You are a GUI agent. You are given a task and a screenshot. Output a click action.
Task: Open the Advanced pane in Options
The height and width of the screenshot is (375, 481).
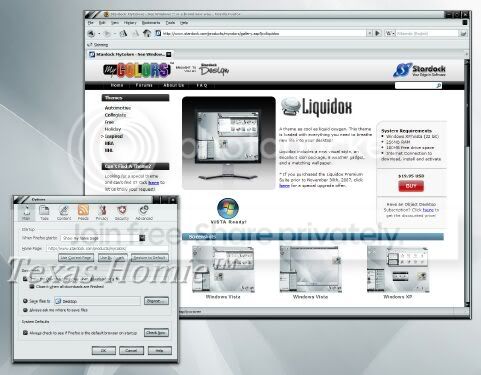pyautogui.click(x=144, y=213)
